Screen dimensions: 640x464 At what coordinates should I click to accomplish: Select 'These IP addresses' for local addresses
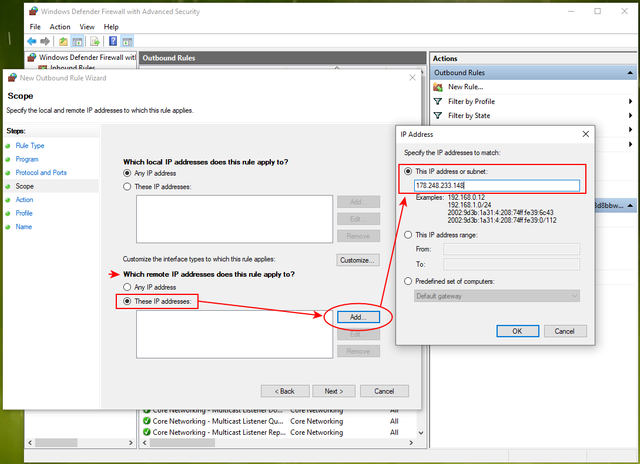(127, 186)
